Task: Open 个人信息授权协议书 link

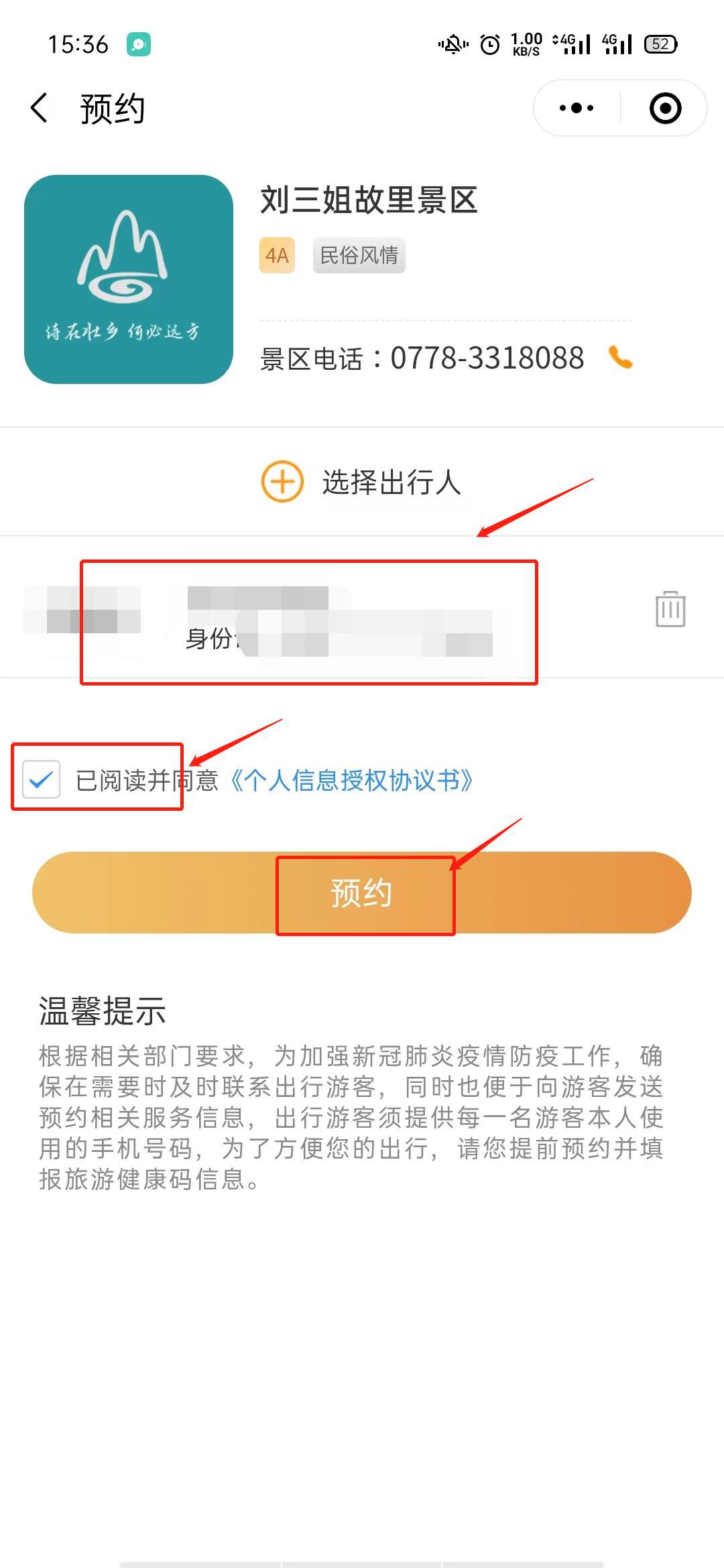Action: 351,781
